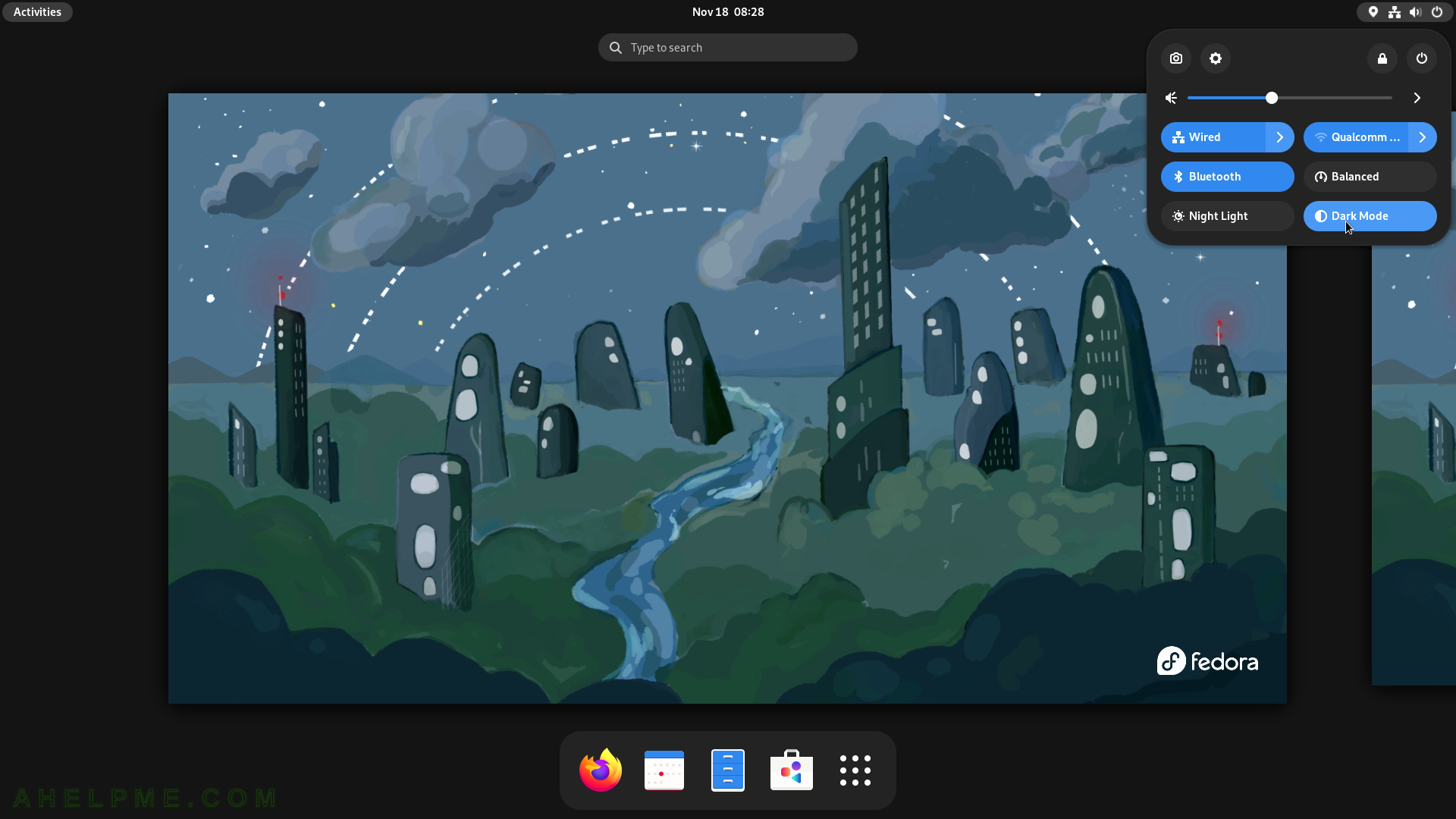The image size is (1456, 819).
Task: Mute the volume using the speaker icon
Action: [1172, 98]
